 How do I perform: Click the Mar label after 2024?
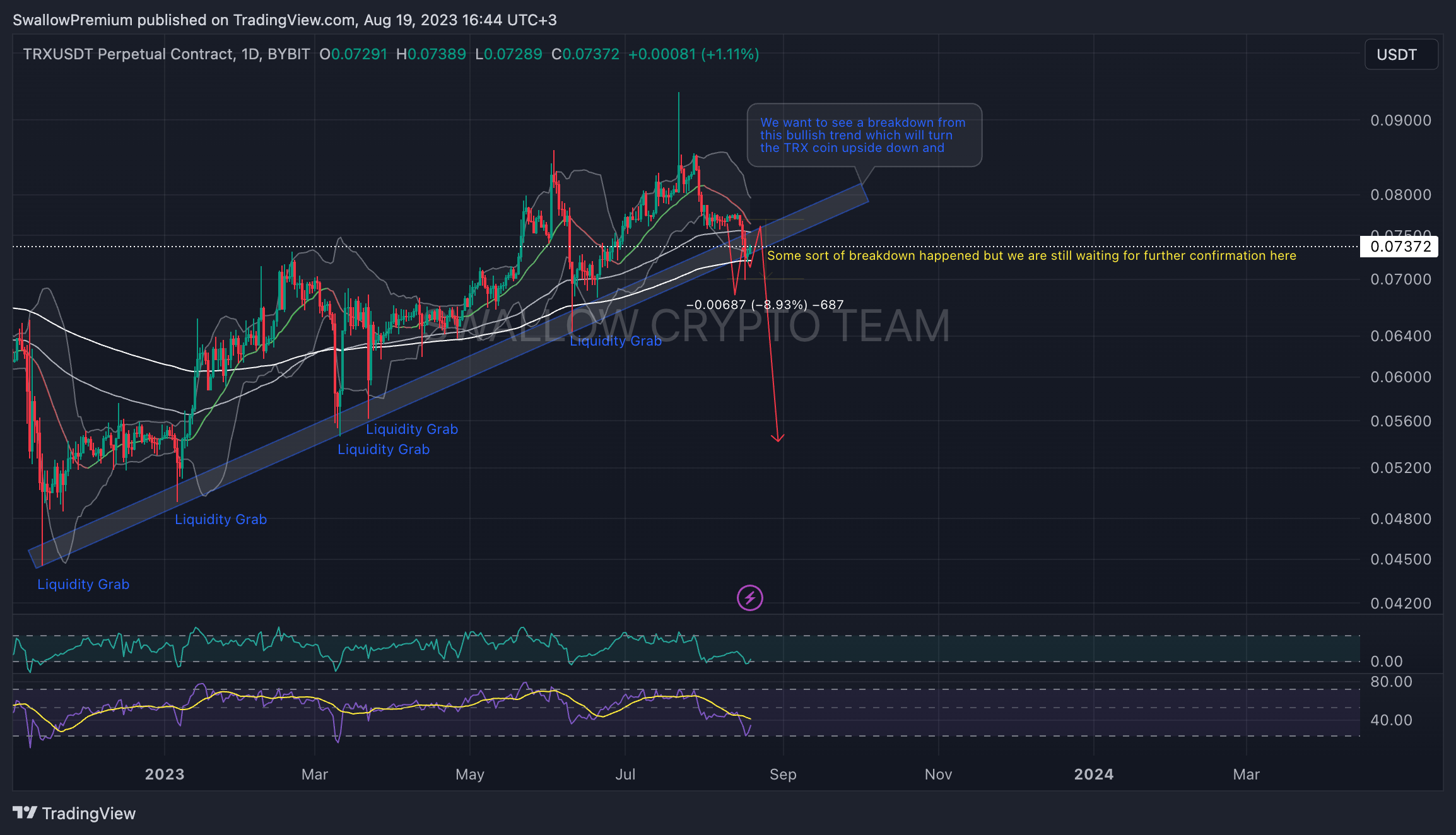[x=1247, y=774]
